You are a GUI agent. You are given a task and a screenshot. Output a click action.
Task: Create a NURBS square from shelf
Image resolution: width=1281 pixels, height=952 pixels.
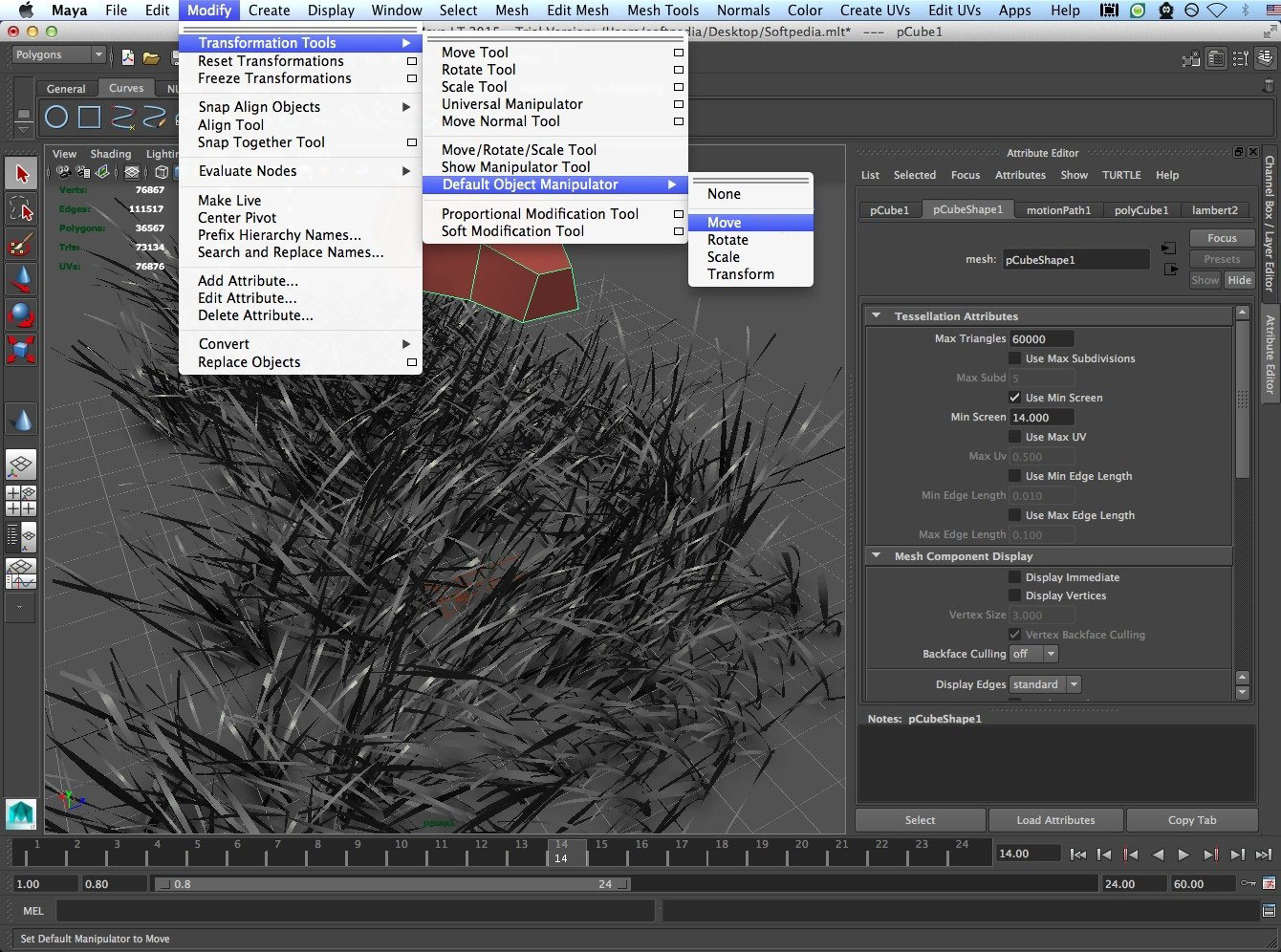[89, 118]
